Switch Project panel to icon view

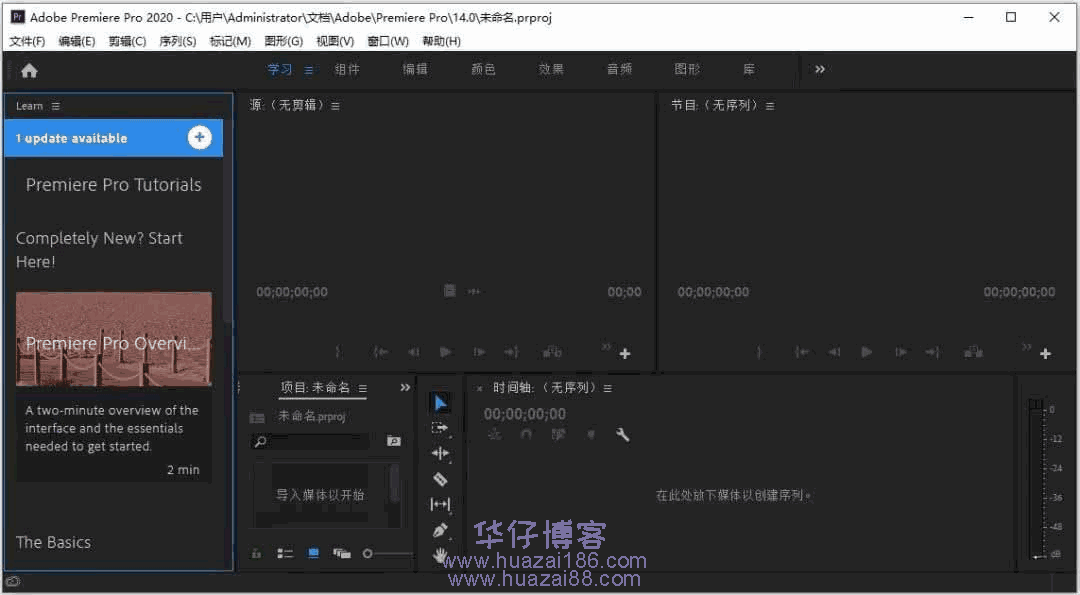pyautogui.click(x=313, y=553)
